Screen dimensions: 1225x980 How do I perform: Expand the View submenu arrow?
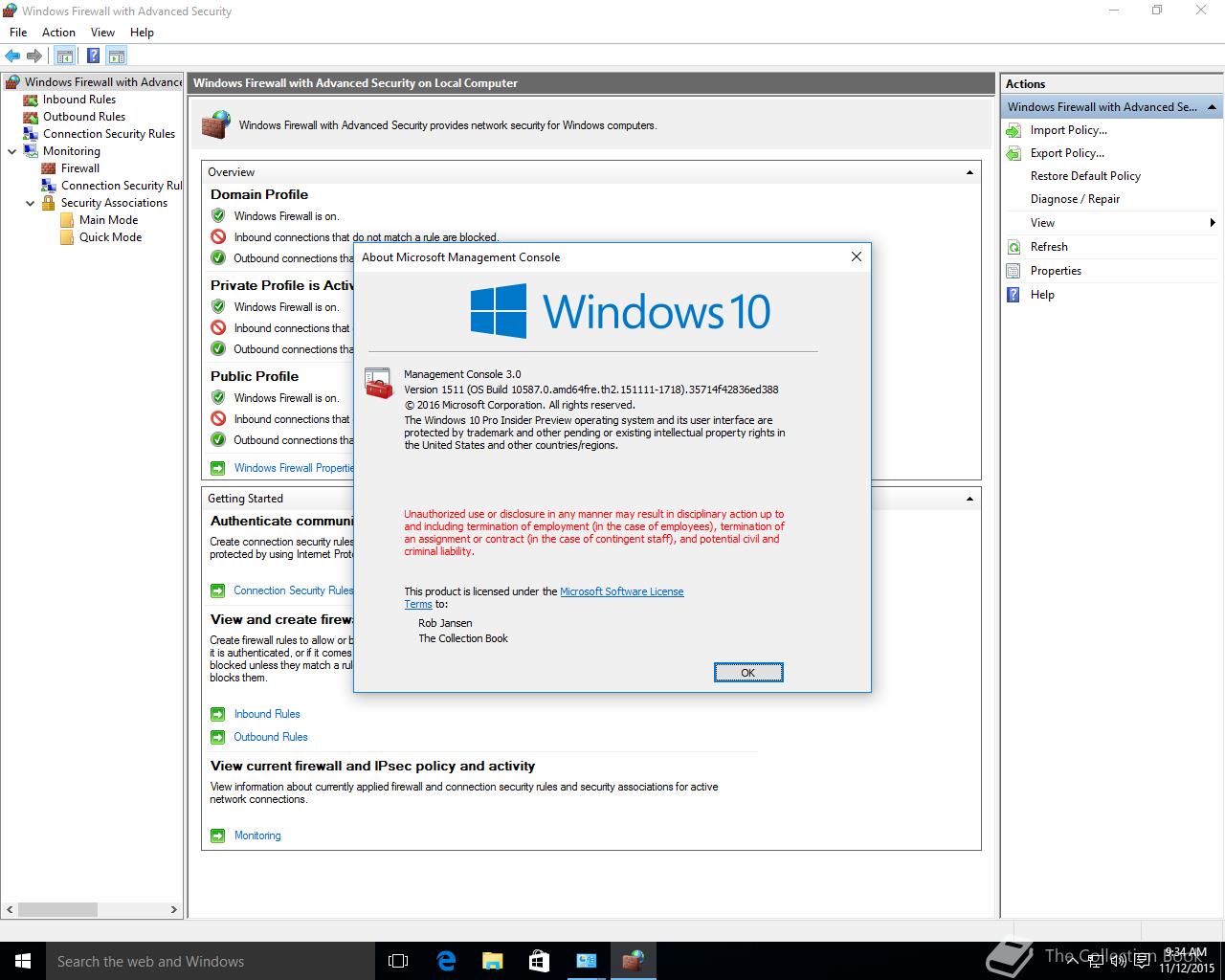point(1213,223)
